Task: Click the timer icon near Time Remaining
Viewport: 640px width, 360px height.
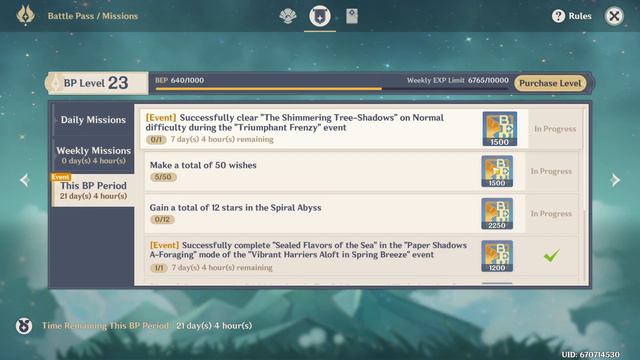Action: [x=24, y=326]
